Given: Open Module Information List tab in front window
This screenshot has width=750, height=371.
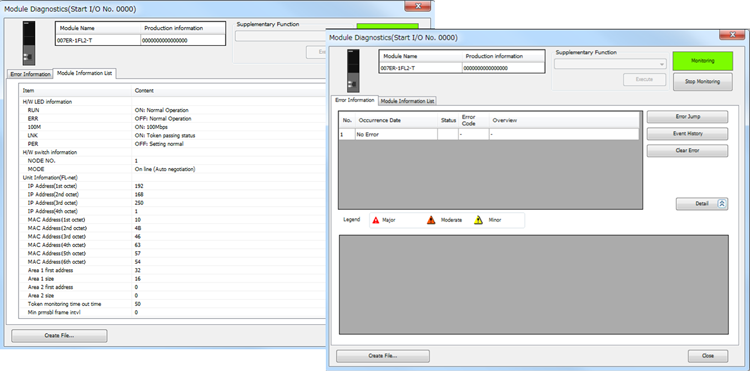Looking at the screenshot, I should point(408,101).
